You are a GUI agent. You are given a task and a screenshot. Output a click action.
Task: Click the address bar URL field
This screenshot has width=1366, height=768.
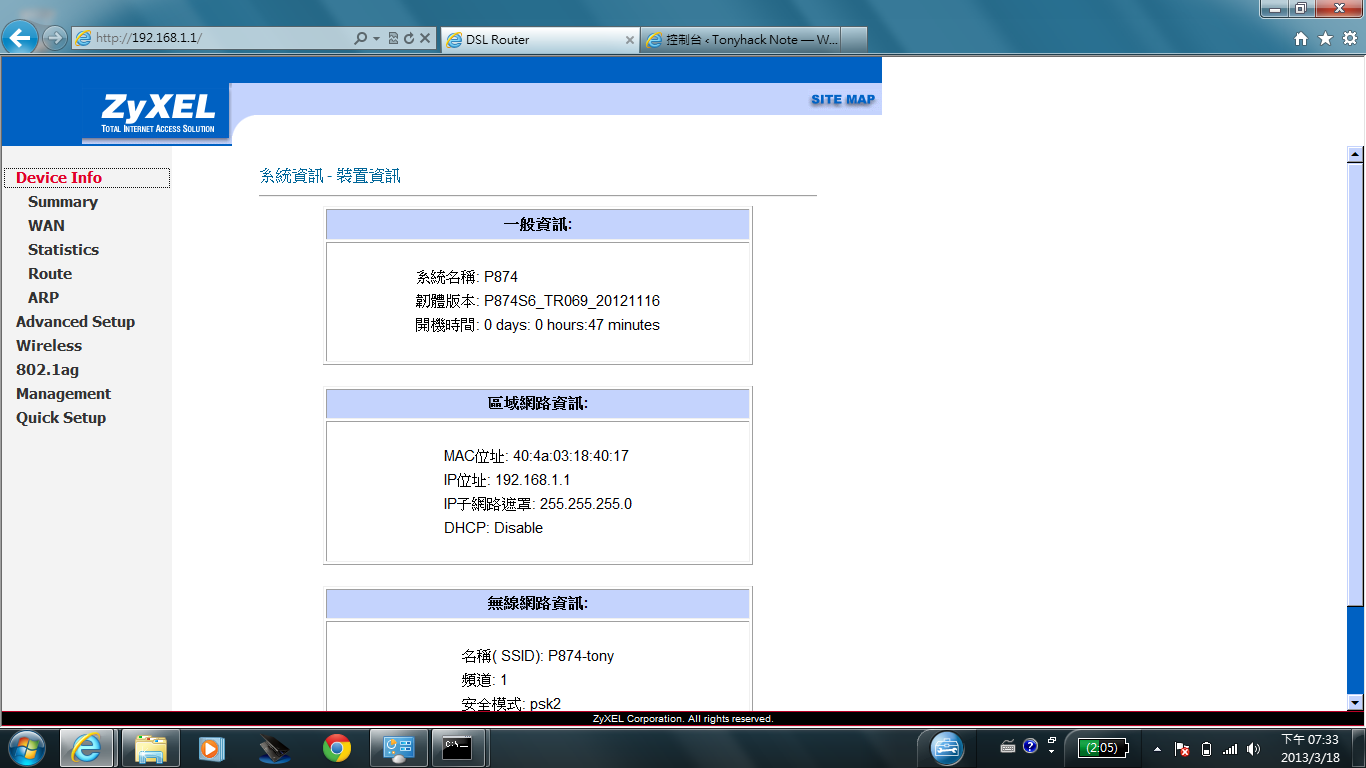213,38
